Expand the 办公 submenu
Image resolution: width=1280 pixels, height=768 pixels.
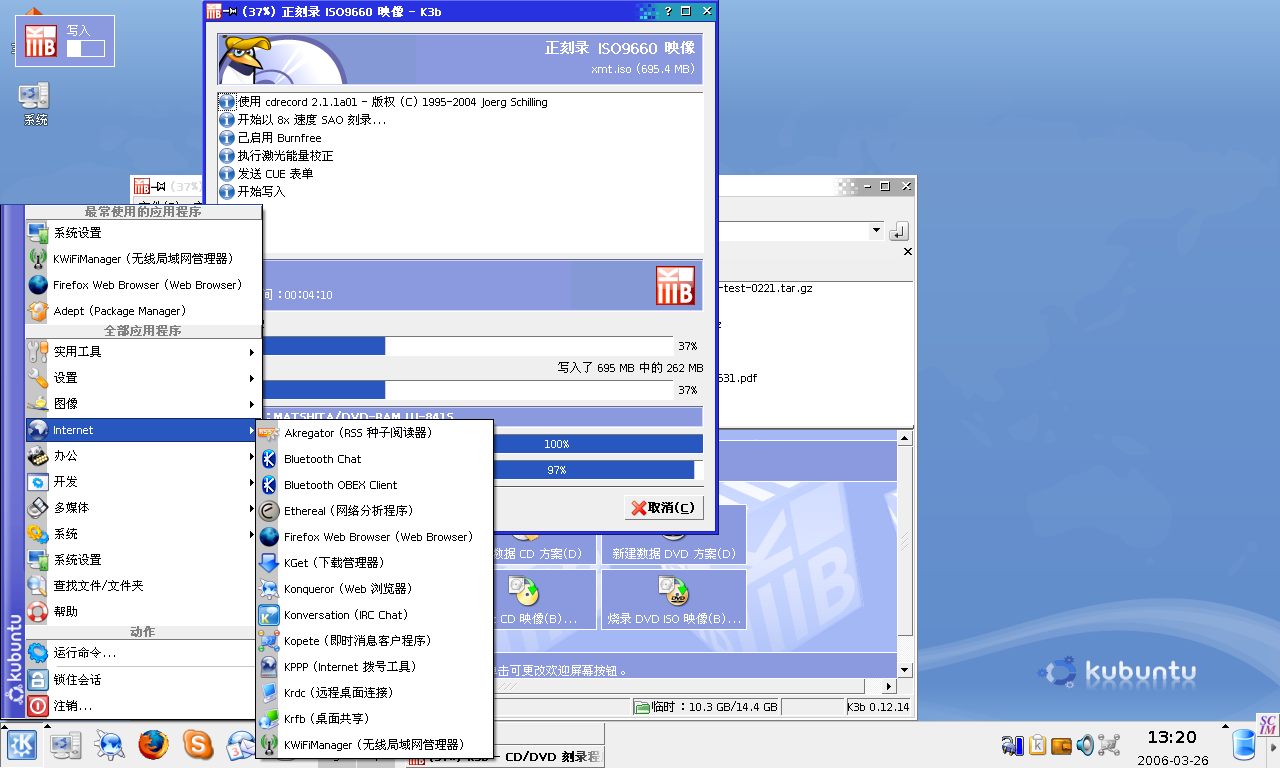pyautogui.click(x=143, y=456)
